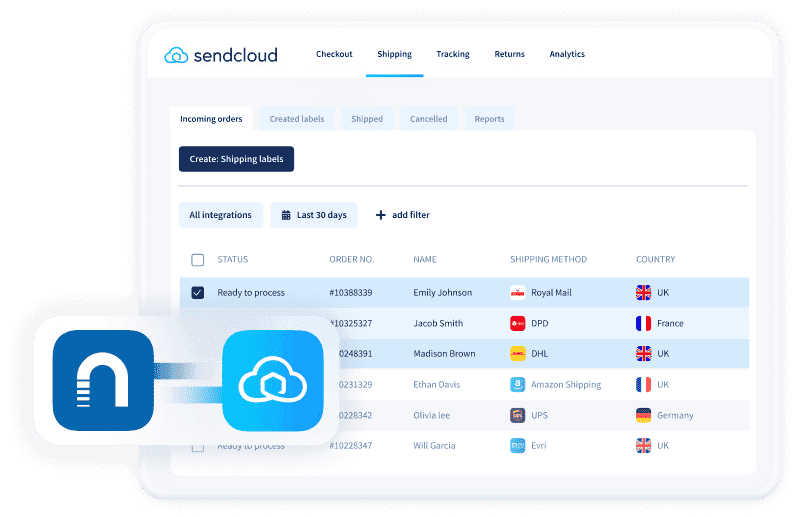
Task: Click the add filter link
Action: tap(411, 215)
